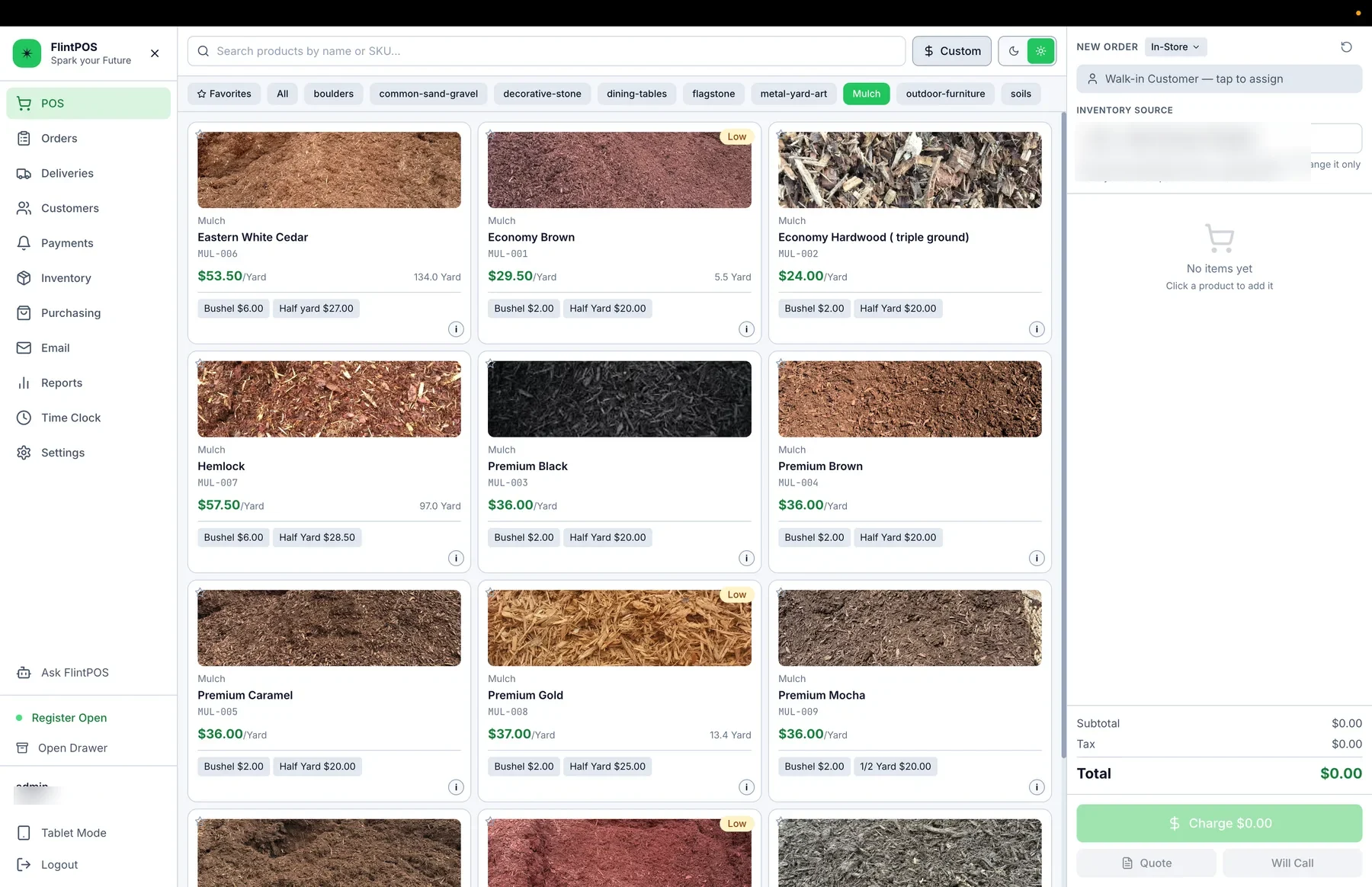Add Premium Mocha 1/2 Yard $20.00
1372x887 pixels.
tap(896, 767)
